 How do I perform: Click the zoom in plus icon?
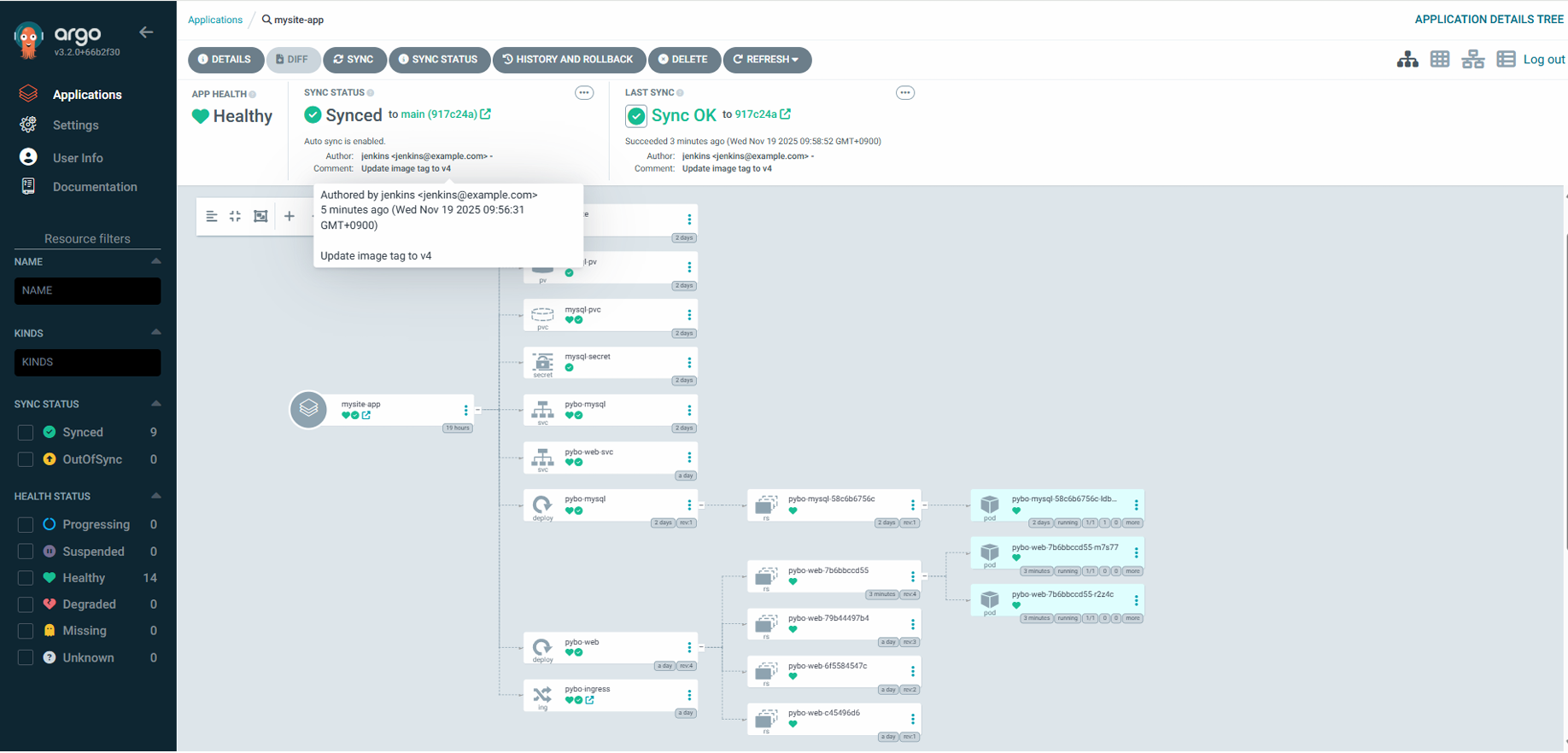pos(290,216)
